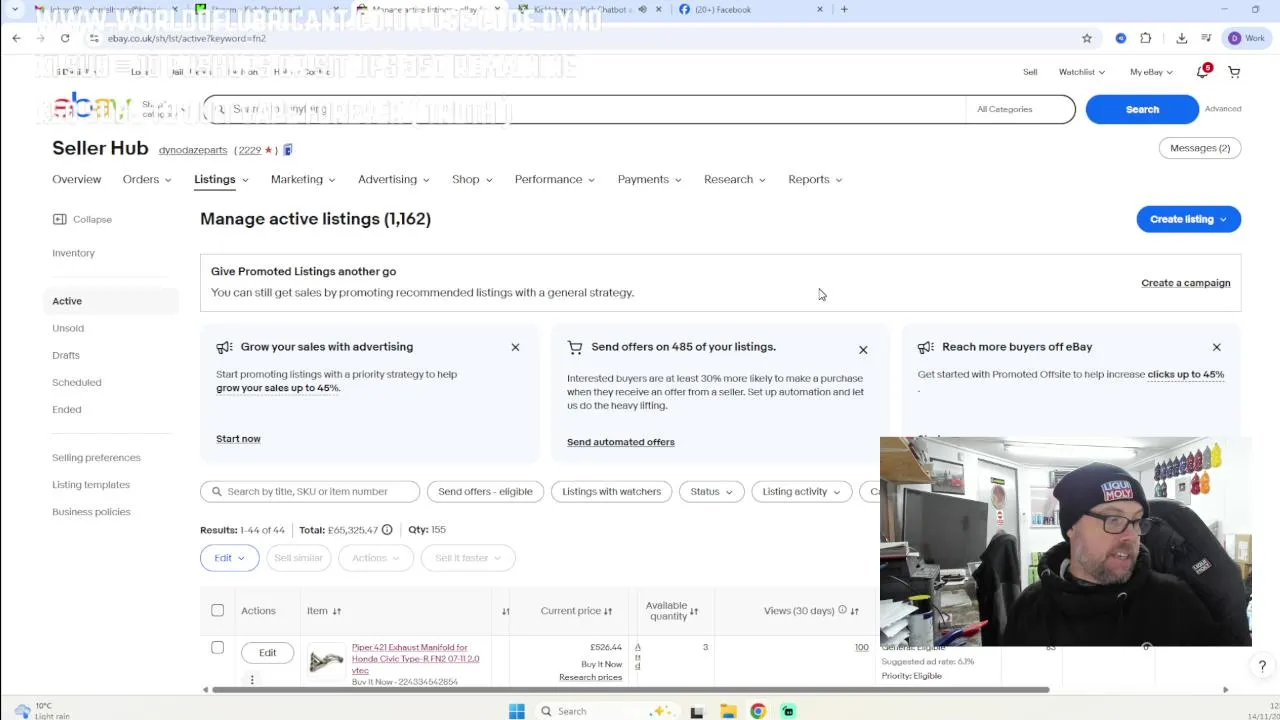Open the browser extensions puzzle icon
1280x720 pixels.
pyautogui.click(x=1146, y=38)
